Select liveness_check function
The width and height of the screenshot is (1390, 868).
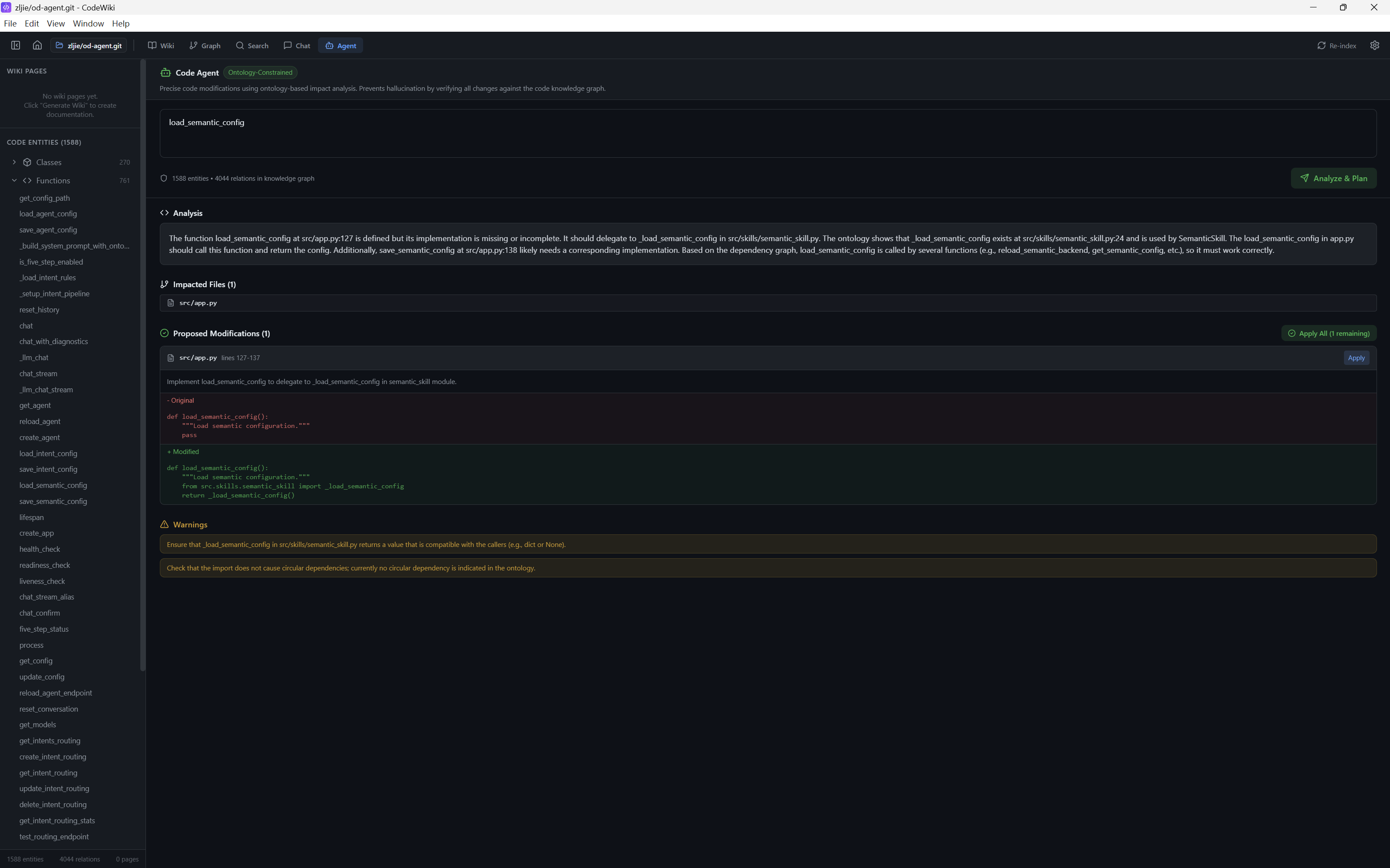click(x=42, y=582)
